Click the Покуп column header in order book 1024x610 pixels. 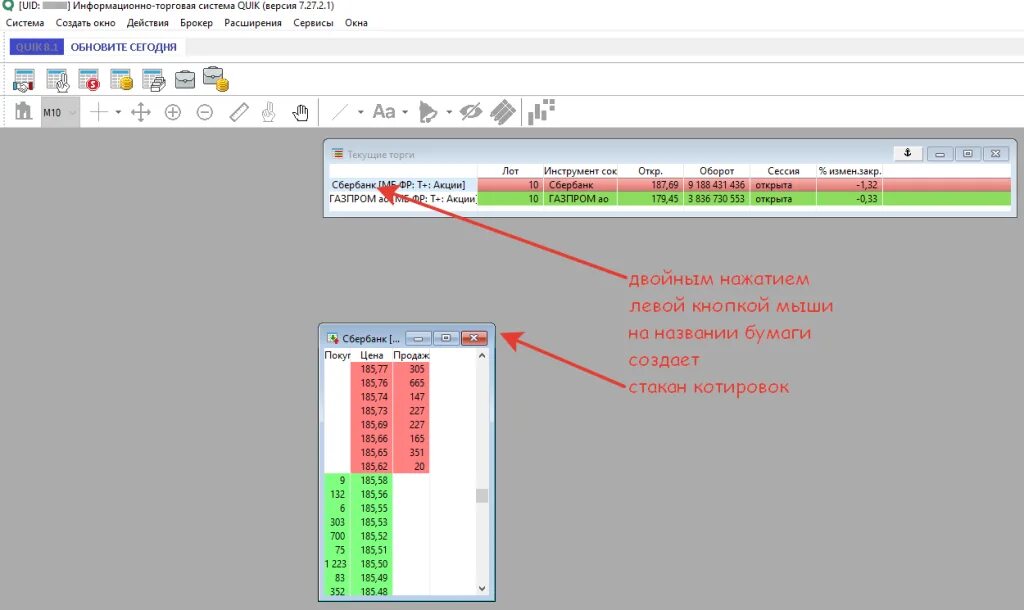tap(337, 355)
